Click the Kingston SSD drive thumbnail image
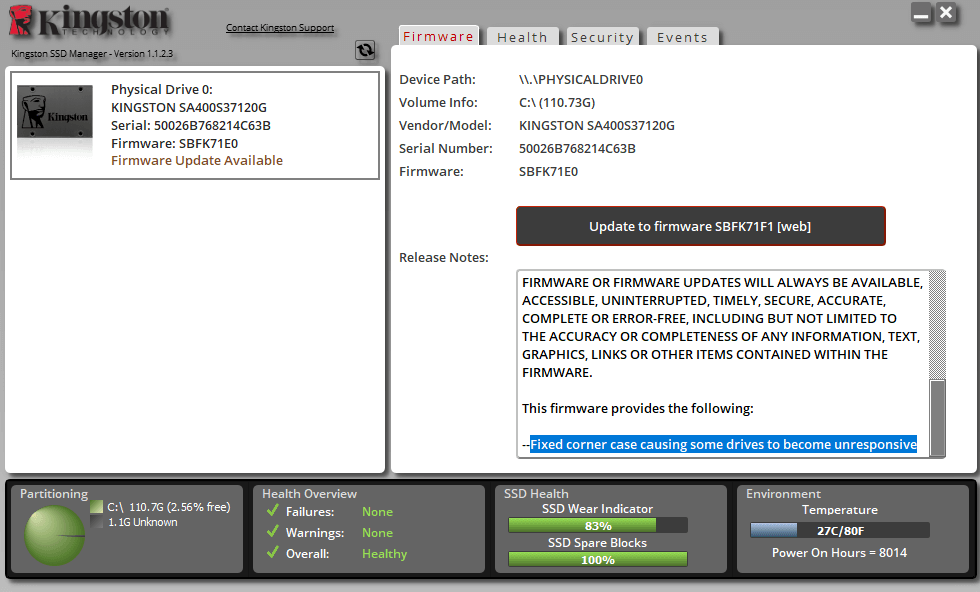Viewport: 980px width, 592px height. click(x=55, y=111)
